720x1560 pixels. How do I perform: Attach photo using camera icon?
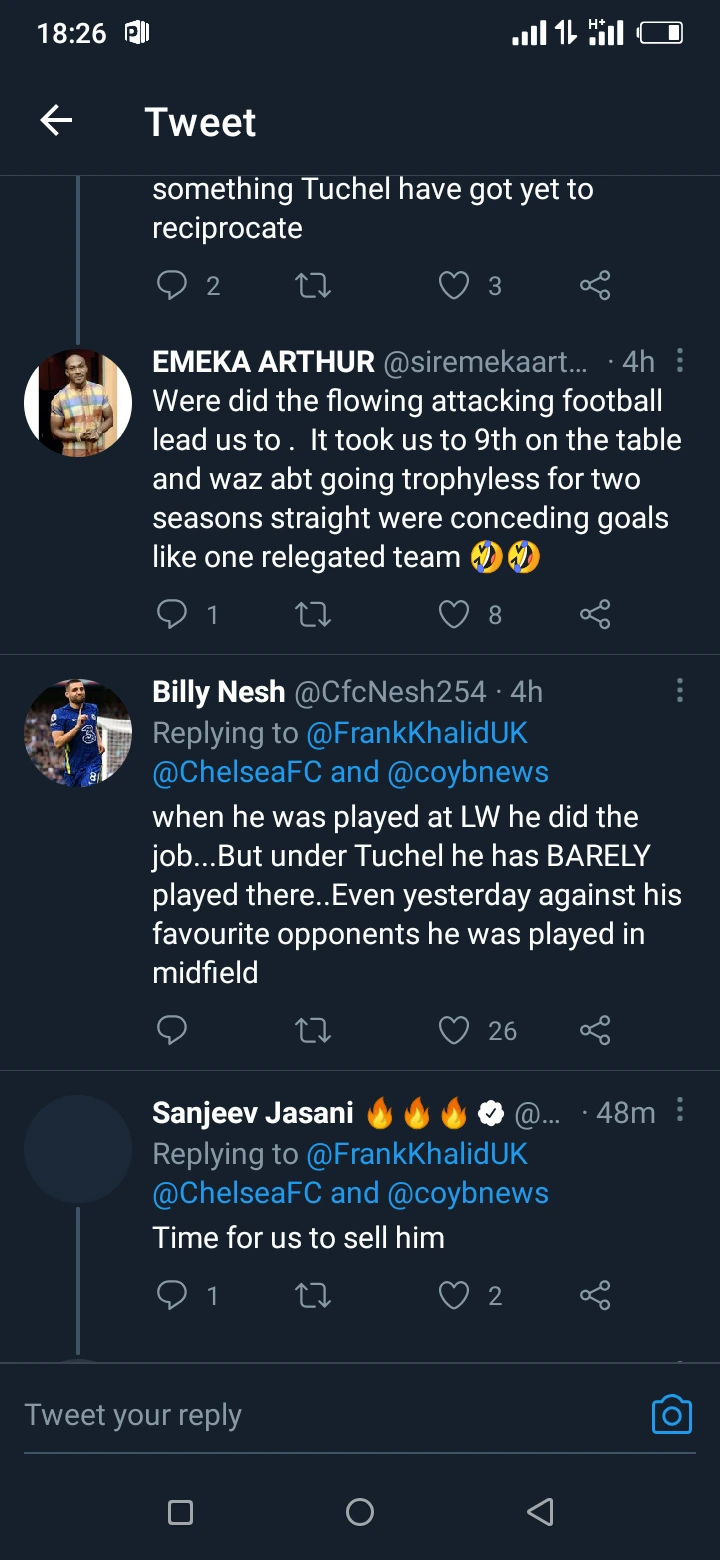672,1415
